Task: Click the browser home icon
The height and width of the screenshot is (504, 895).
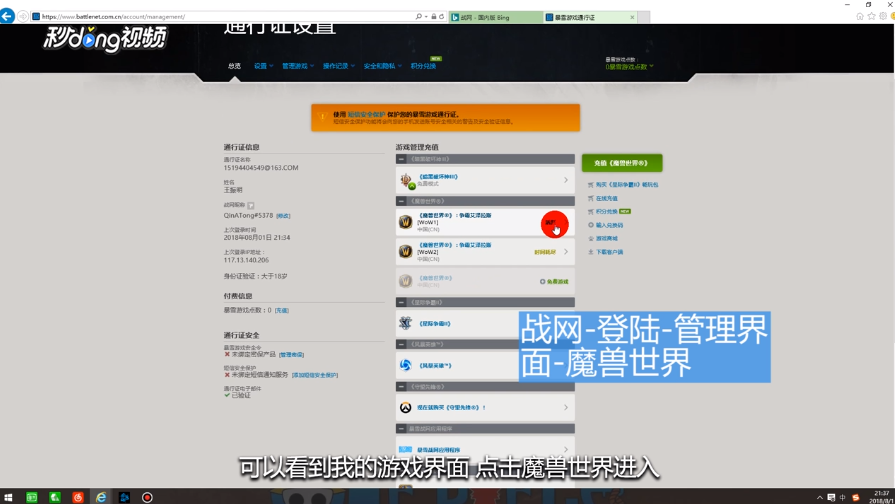Action: pyautogui.click(x=860, y=17)
